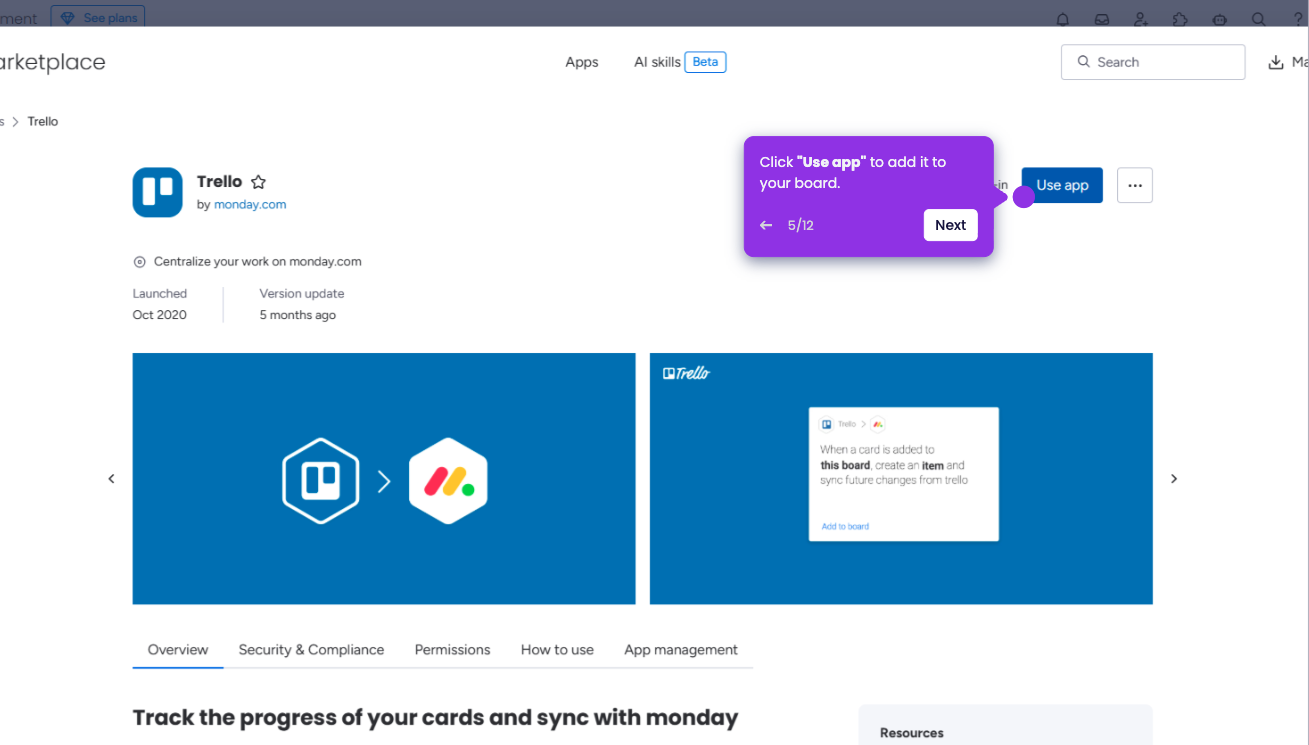Click the 'Oct 2020' launch date
Viewport: 1309px width, 745px height.
coord(160,315)
